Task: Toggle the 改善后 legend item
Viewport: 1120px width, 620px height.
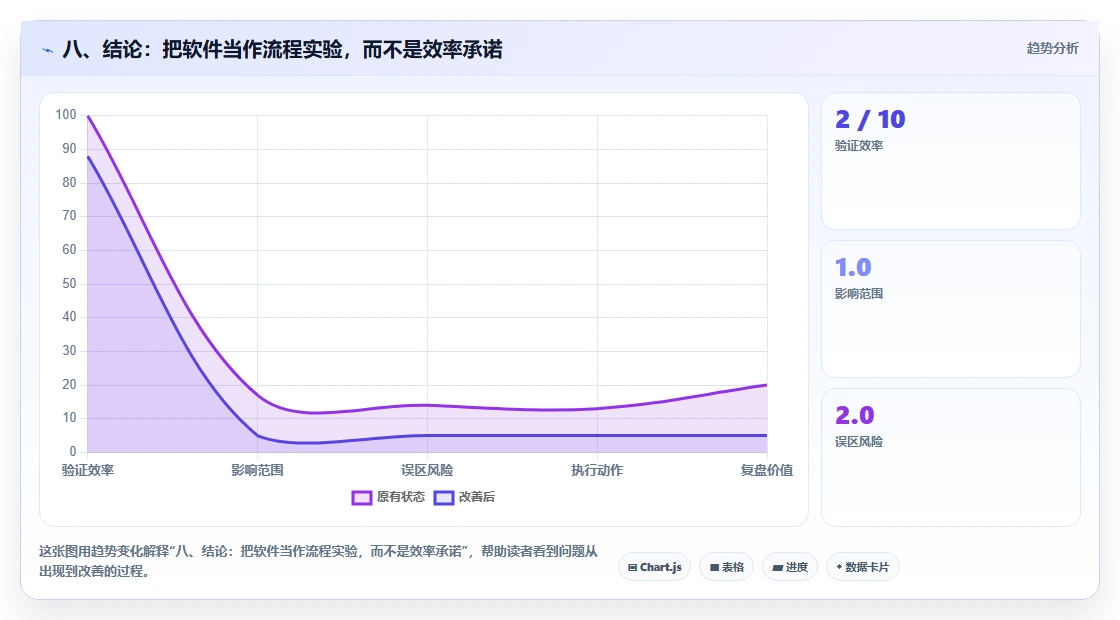Action: point(464,497)
